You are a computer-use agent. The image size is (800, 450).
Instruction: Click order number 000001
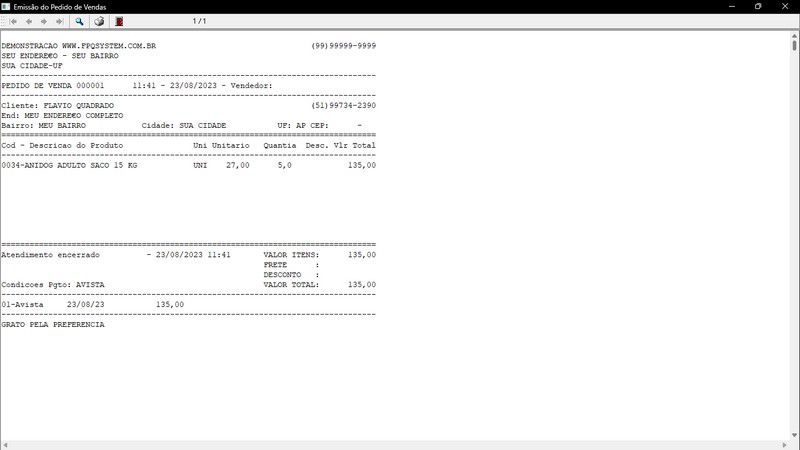coord(90,86)
